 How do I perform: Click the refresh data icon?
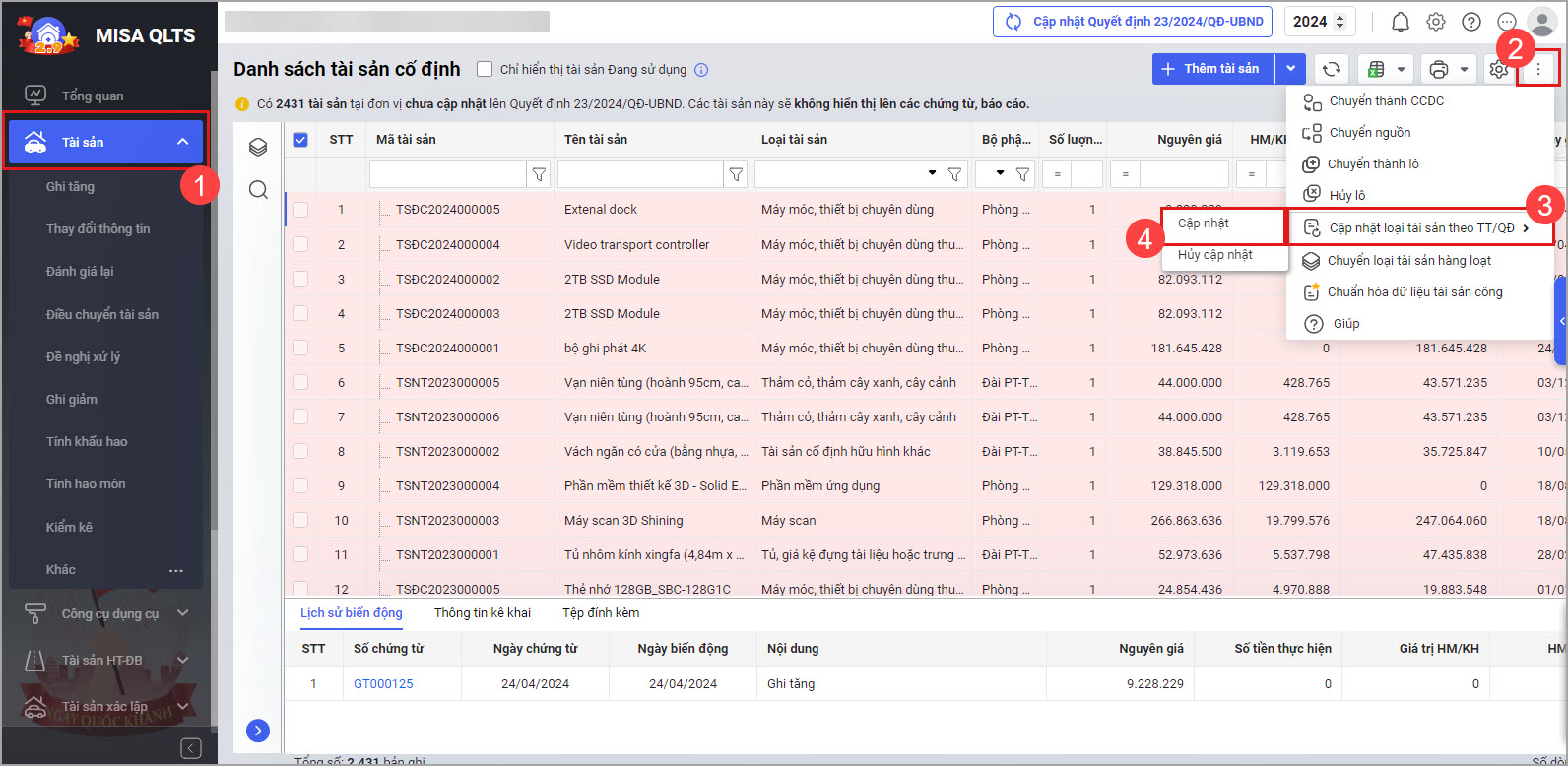1331,69
